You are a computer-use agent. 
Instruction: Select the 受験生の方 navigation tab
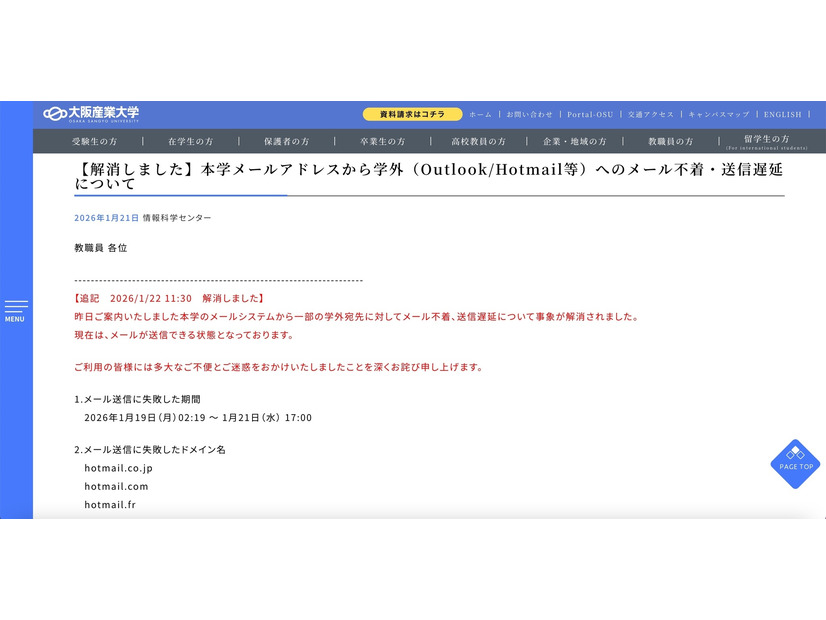97,141
